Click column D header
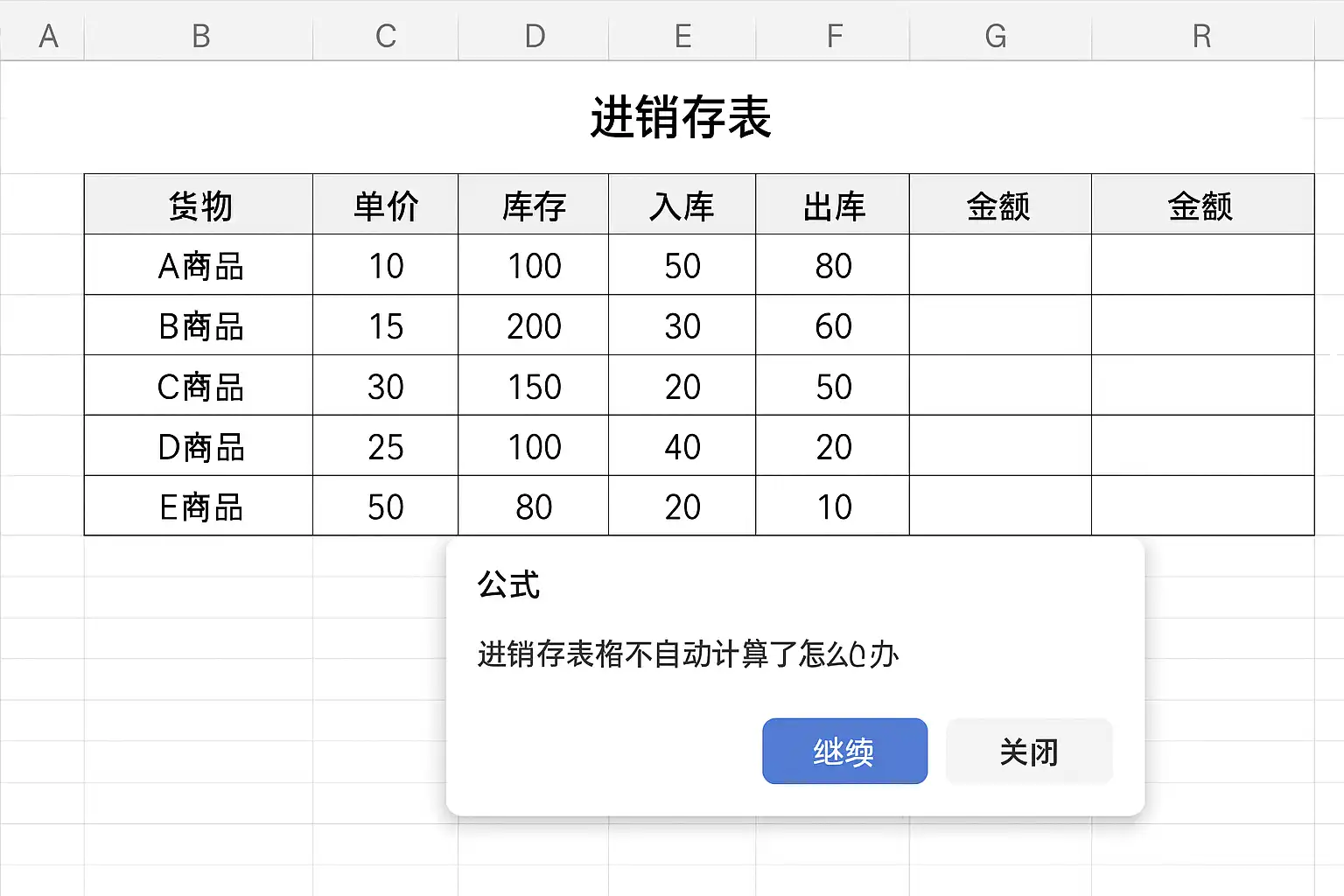Image resolution: width=1344 pixels, height=896 pixels. pos(535,36)
